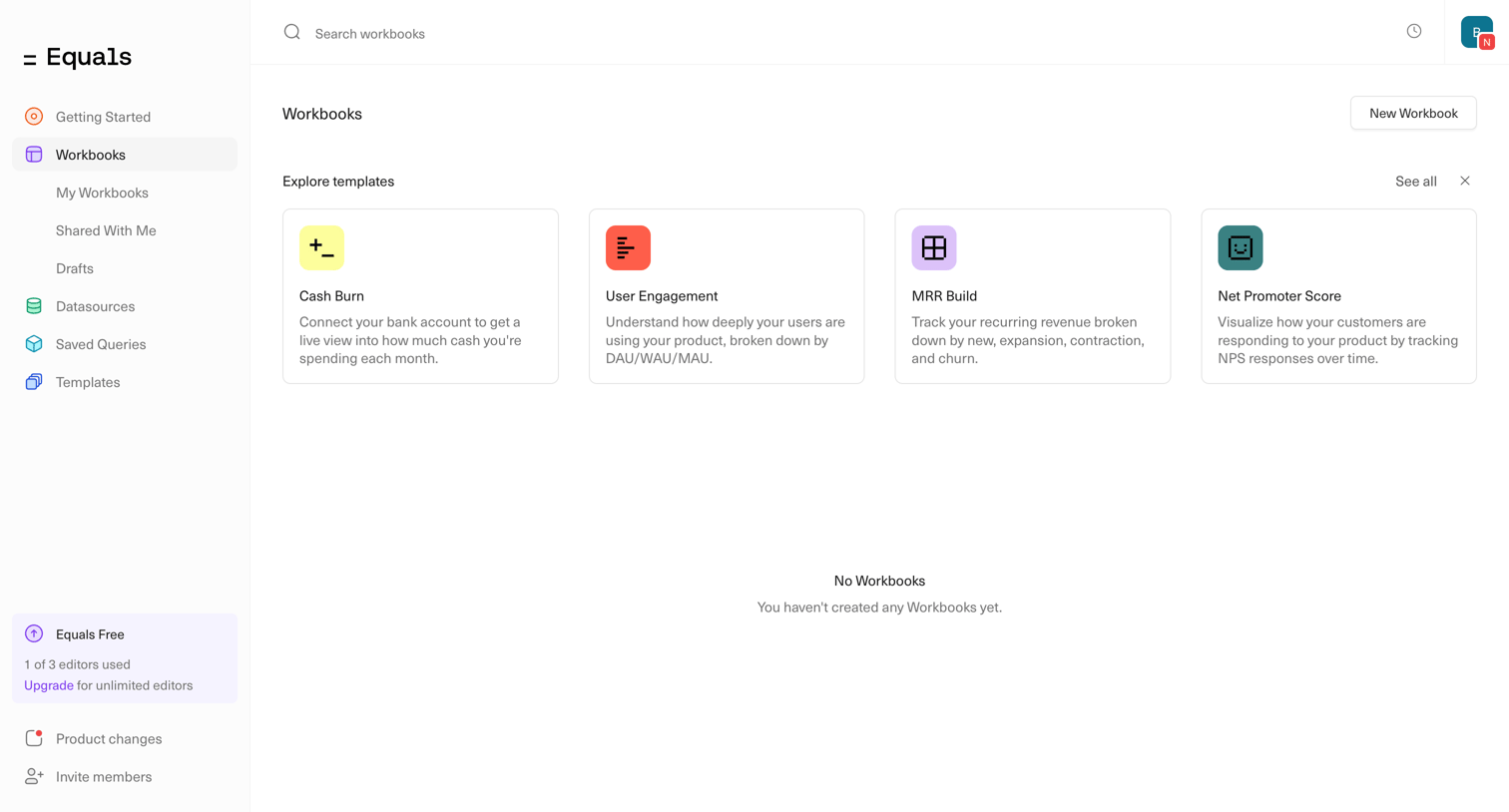This screenshot has height=812, width=1509.
Task: Open the user profile avatar
Action: click(x=1477, y=32)
